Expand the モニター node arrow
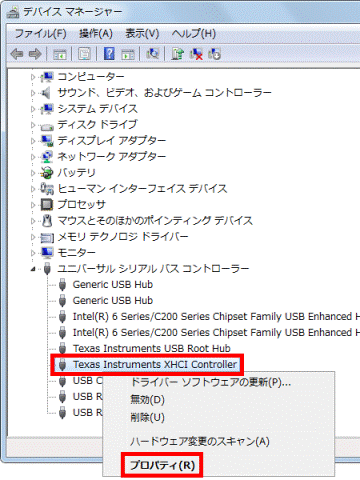The image size is (360, 480). click(x=33, y=253)
